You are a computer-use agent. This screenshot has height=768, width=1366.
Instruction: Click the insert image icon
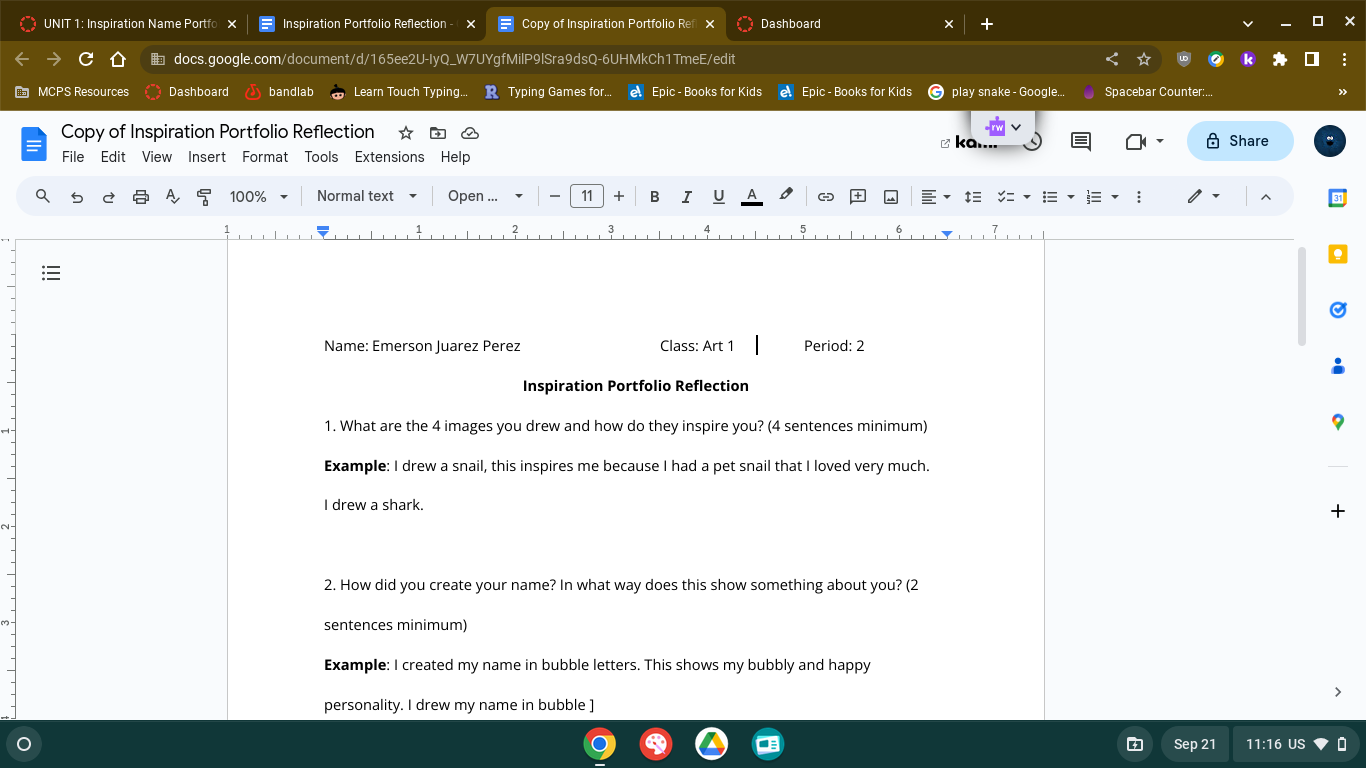pos(890,197)
